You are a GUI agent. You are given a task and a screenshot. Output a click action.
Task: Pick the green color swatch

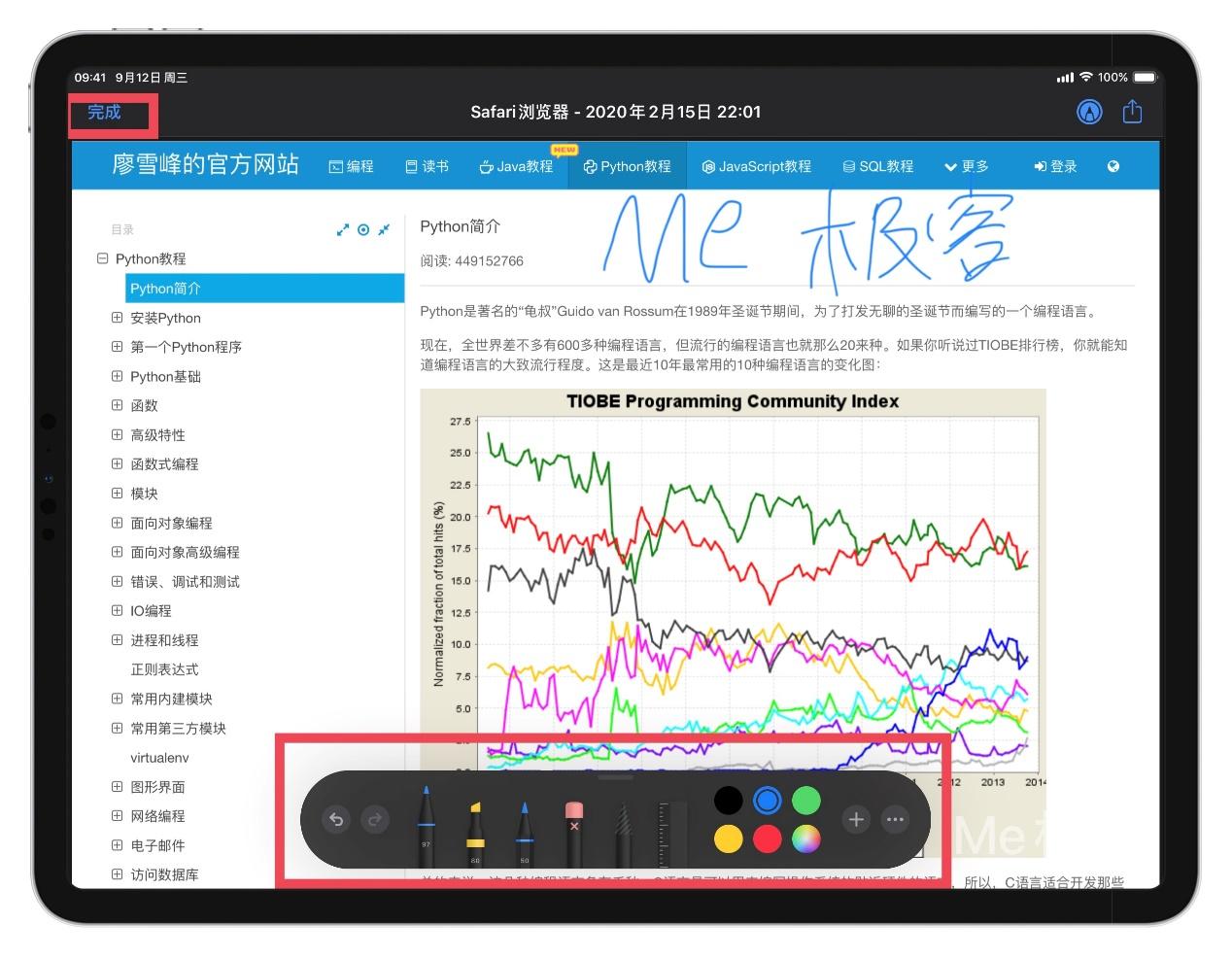tap(806, 801)
